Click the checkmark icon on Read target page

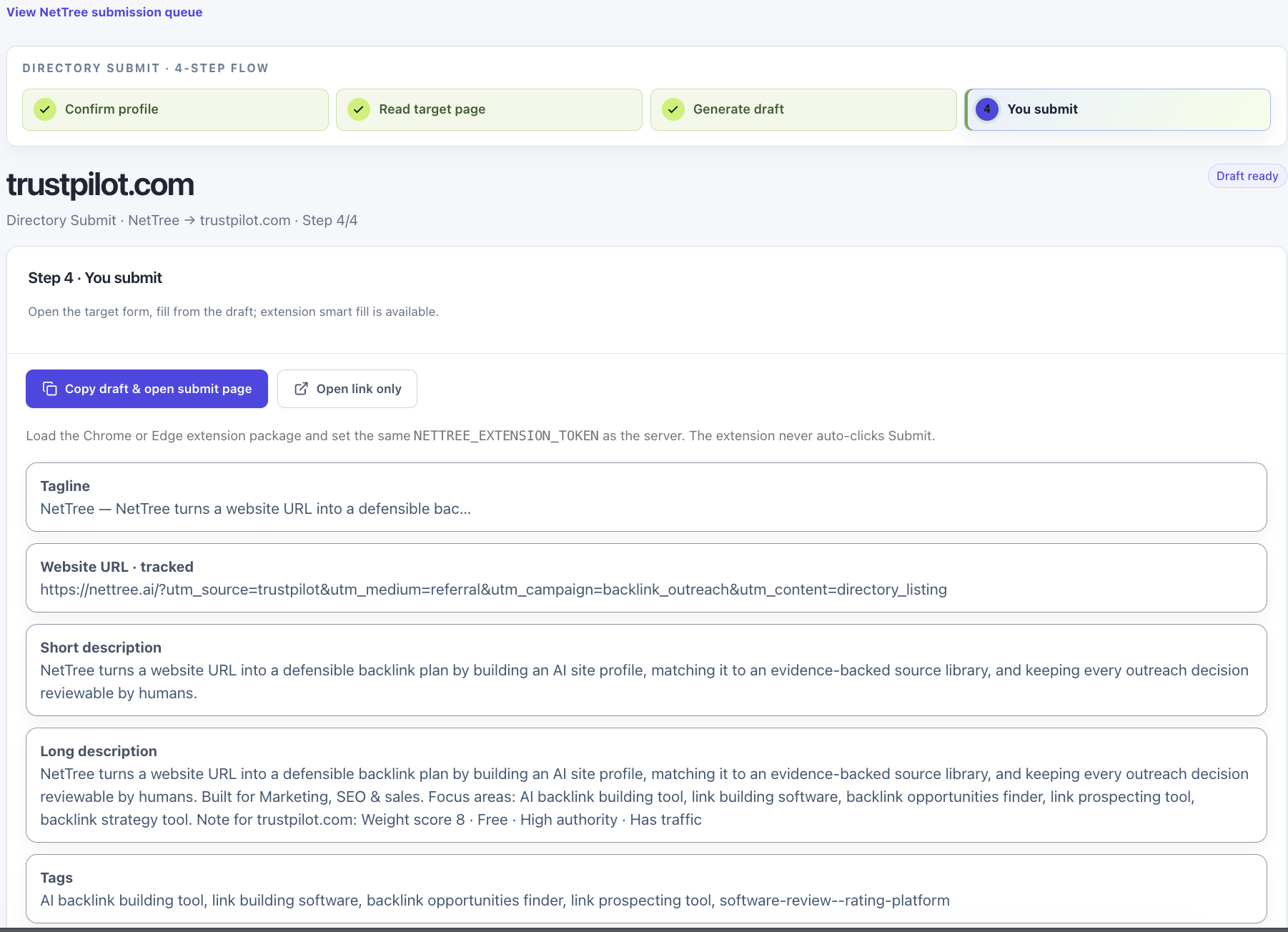pos(359,109)
